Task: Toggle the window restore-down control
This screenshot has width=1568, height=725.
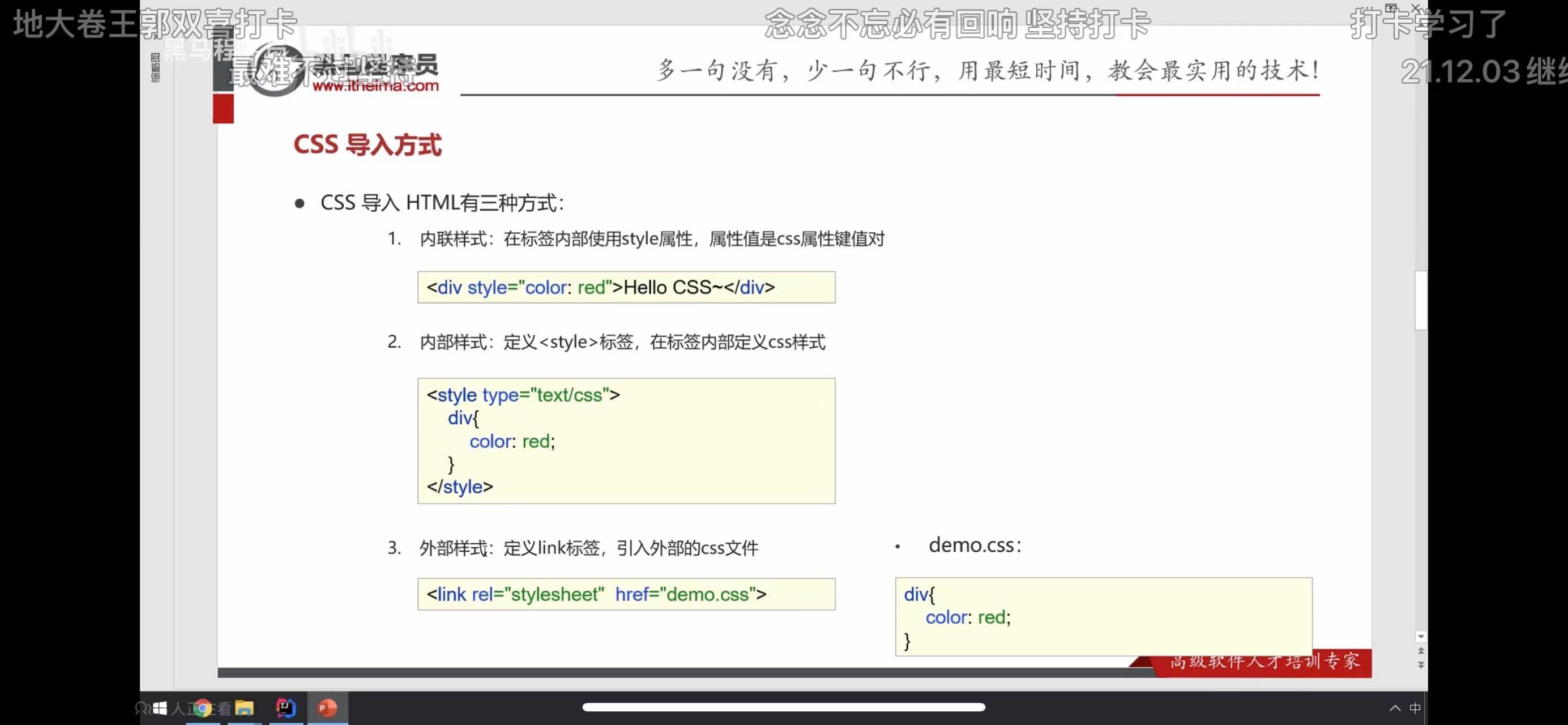Action: (x=1391, y=8)
